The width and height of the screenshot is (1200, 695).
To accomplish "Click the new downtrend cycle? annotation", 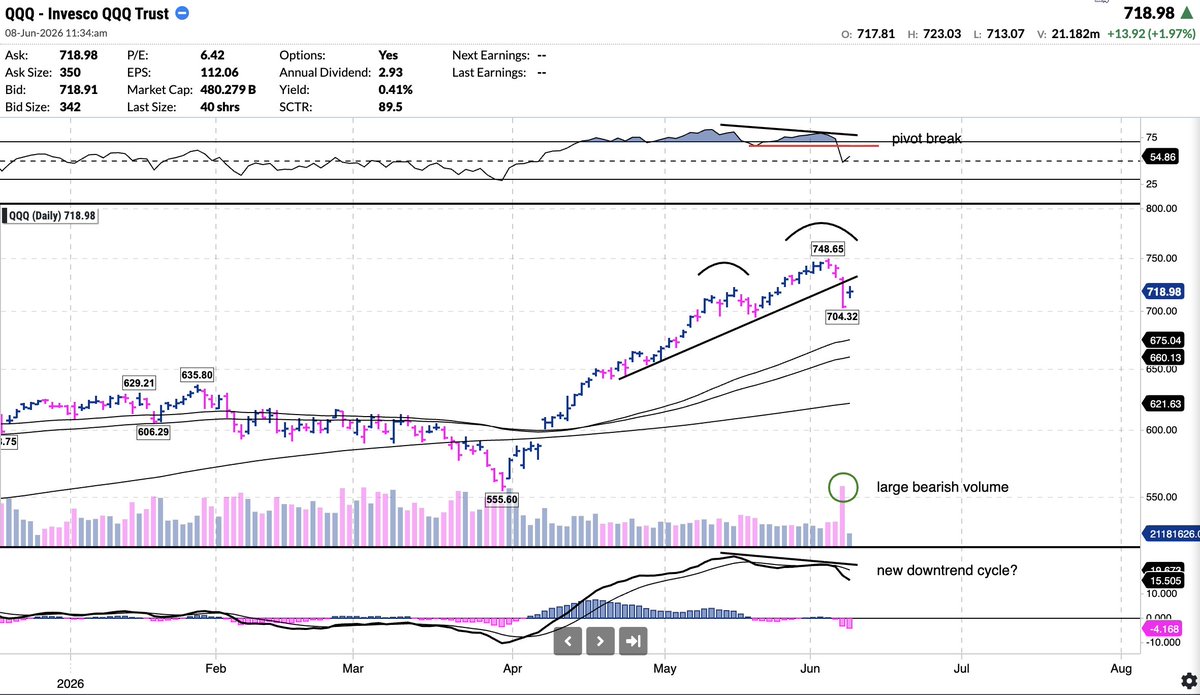I will (x=948, y=570).
